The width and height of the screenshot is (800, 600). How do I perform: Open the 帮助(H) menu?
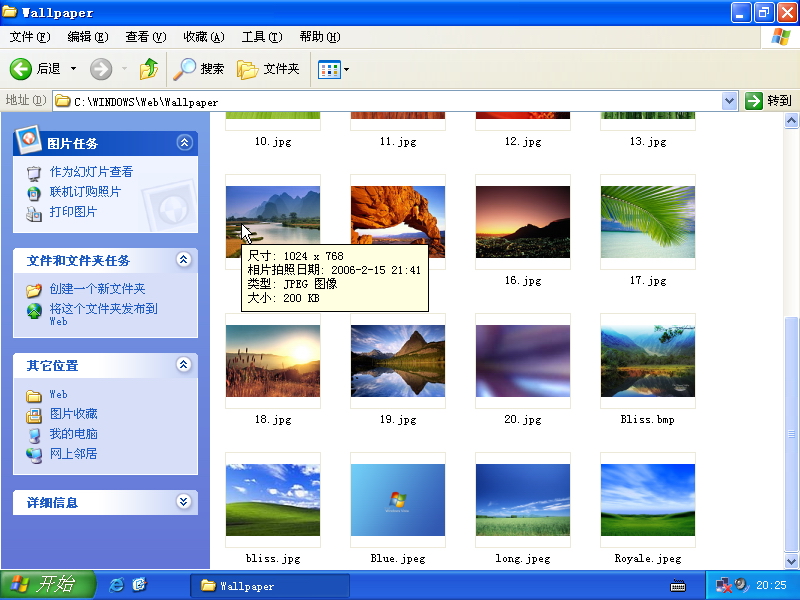tap(320, 37)
